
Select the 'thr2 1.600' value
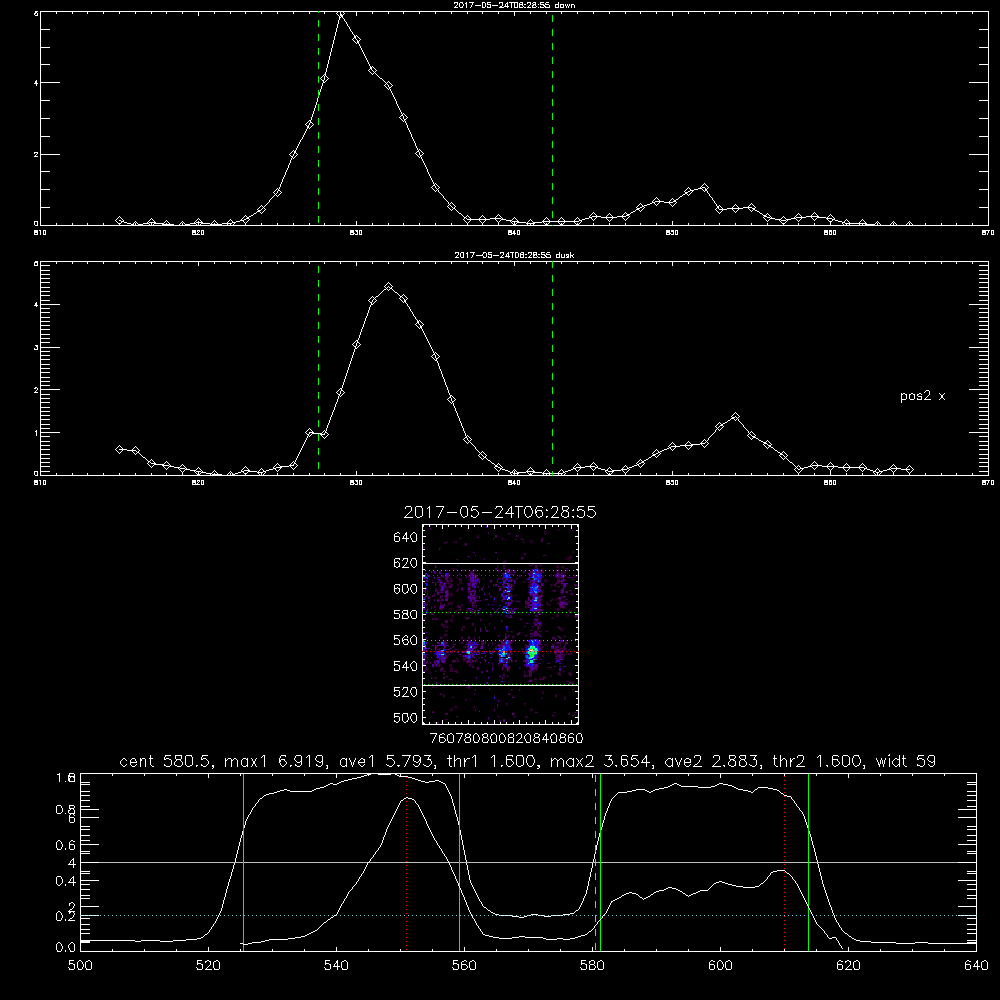pyautogui.click(x=818, y=761)
